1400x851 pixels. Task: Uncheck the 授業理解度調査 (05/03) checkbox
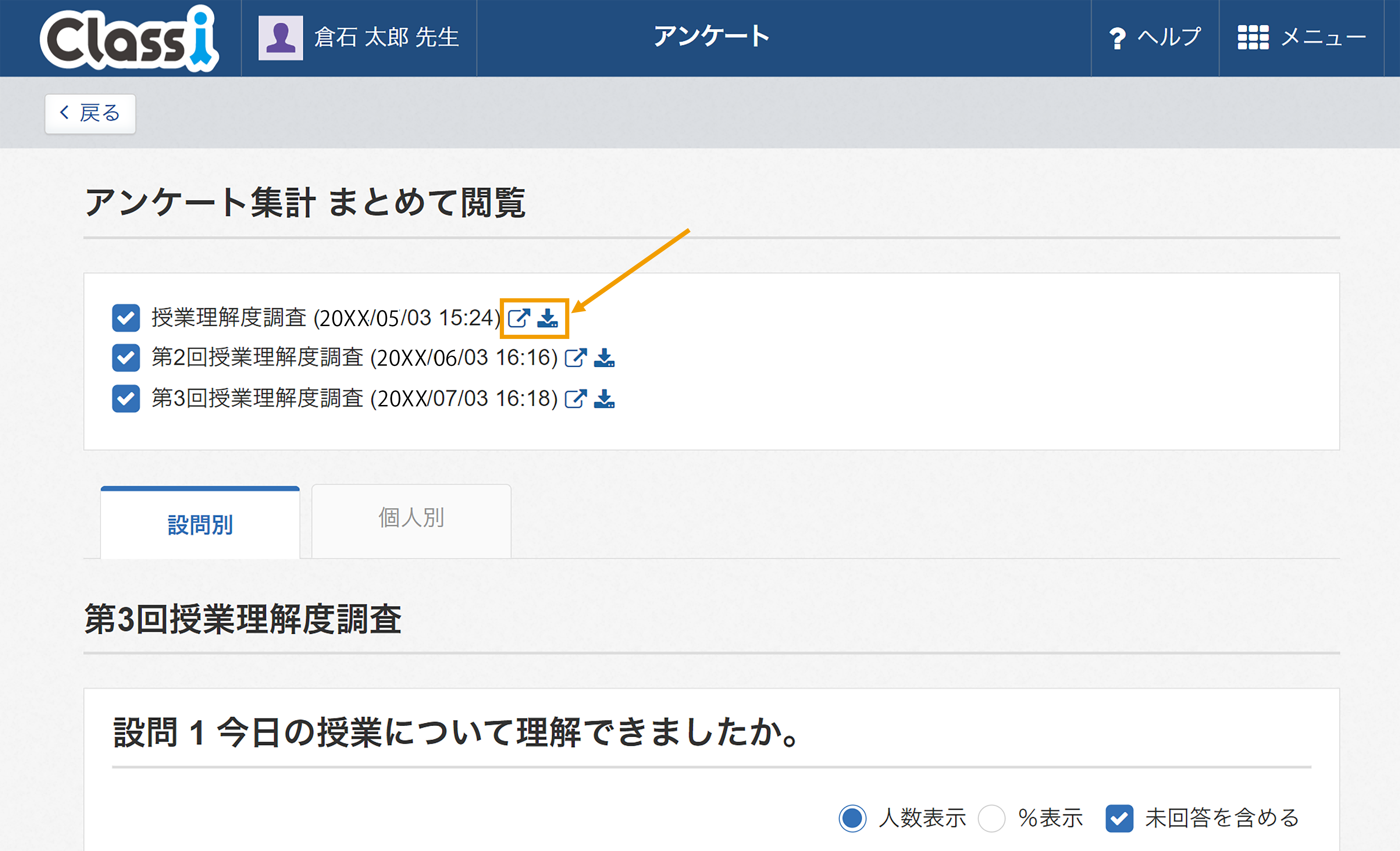(126, 318)
